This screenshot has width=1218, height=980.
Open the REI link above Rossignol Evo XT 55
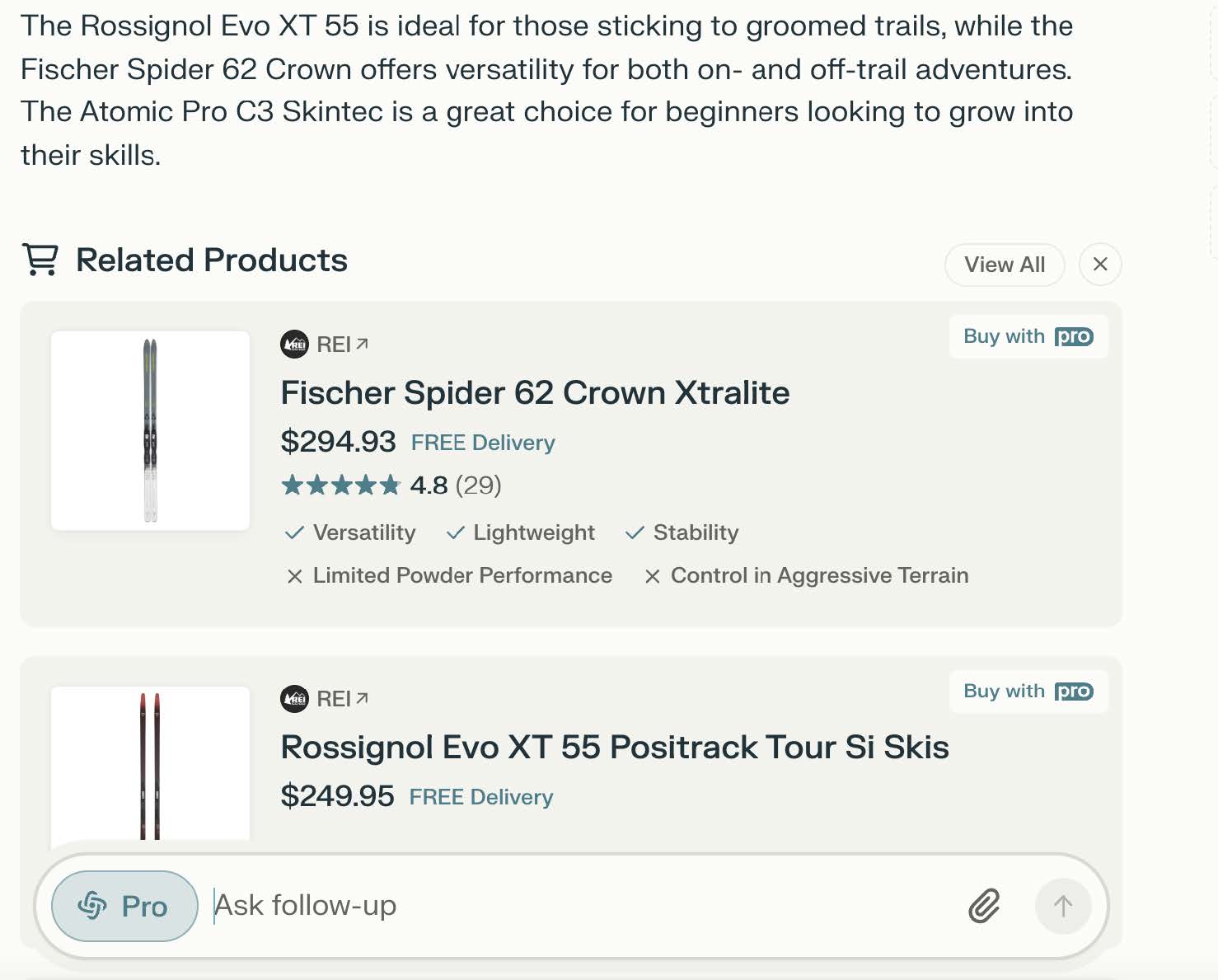(x=342, y=699)
